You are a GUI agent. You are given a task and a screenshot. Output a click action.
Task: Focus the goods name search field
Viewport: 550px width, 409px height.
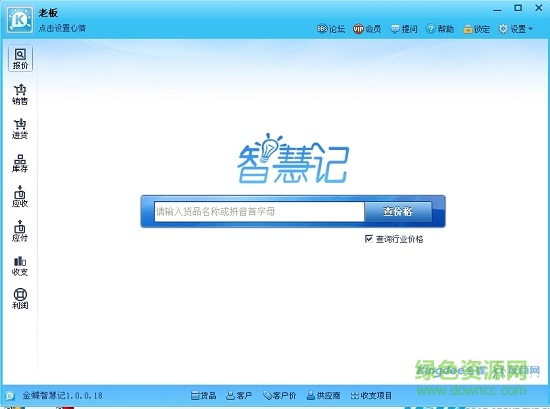coord(259,212)
